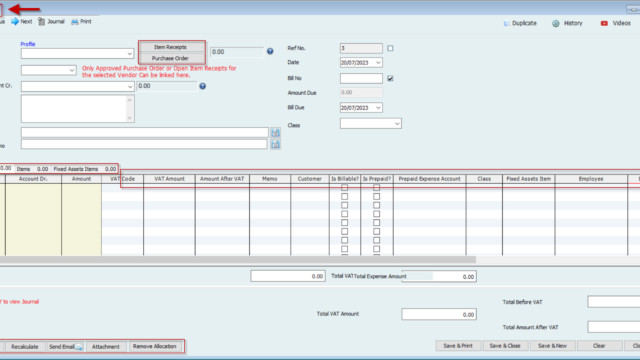The width and height of the screenshot is (640, 360).
Task: Click the Print icon
Action: [75, 22]
